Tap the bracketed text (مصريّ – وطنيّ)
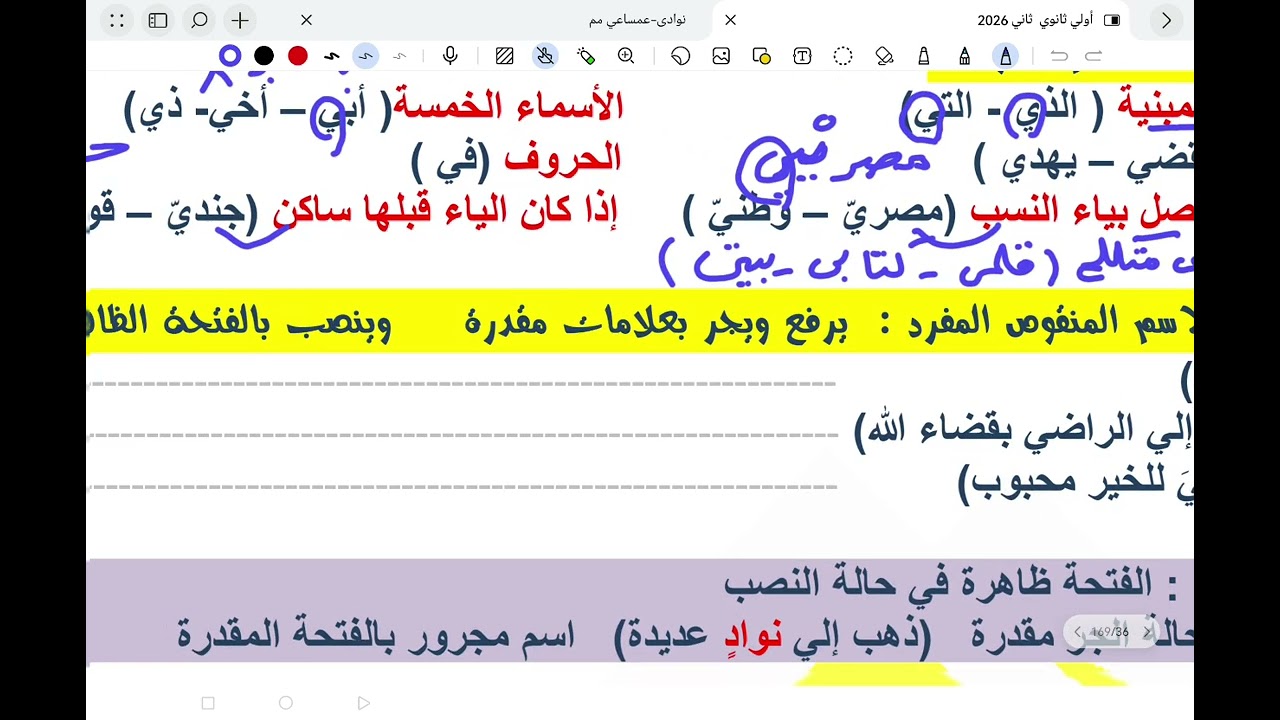Screen dimensions: 1280x720 (x=820, y=212)
